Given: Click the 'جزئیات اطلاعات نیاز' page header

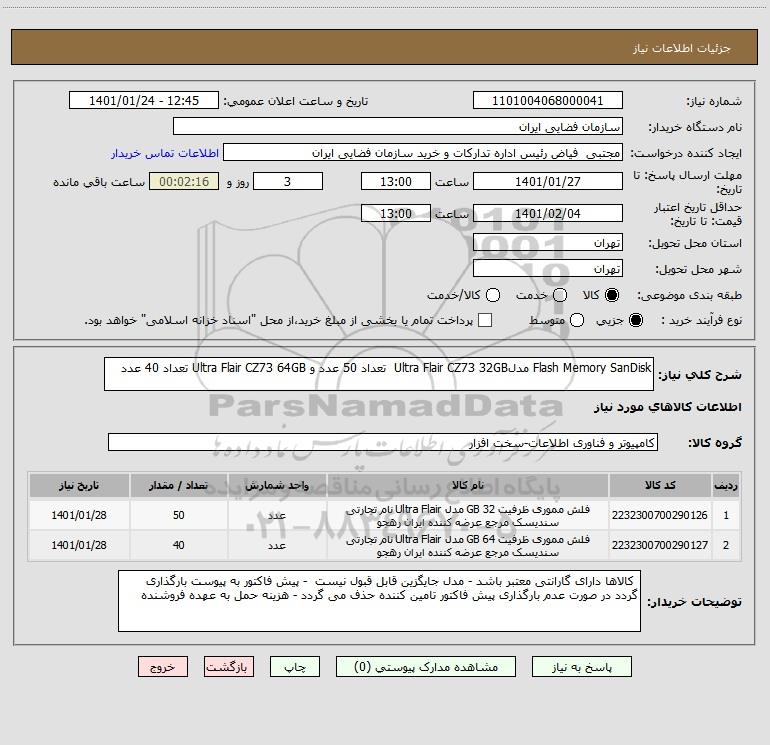Looking at the screenshot, I should click(x=682, y=48).
